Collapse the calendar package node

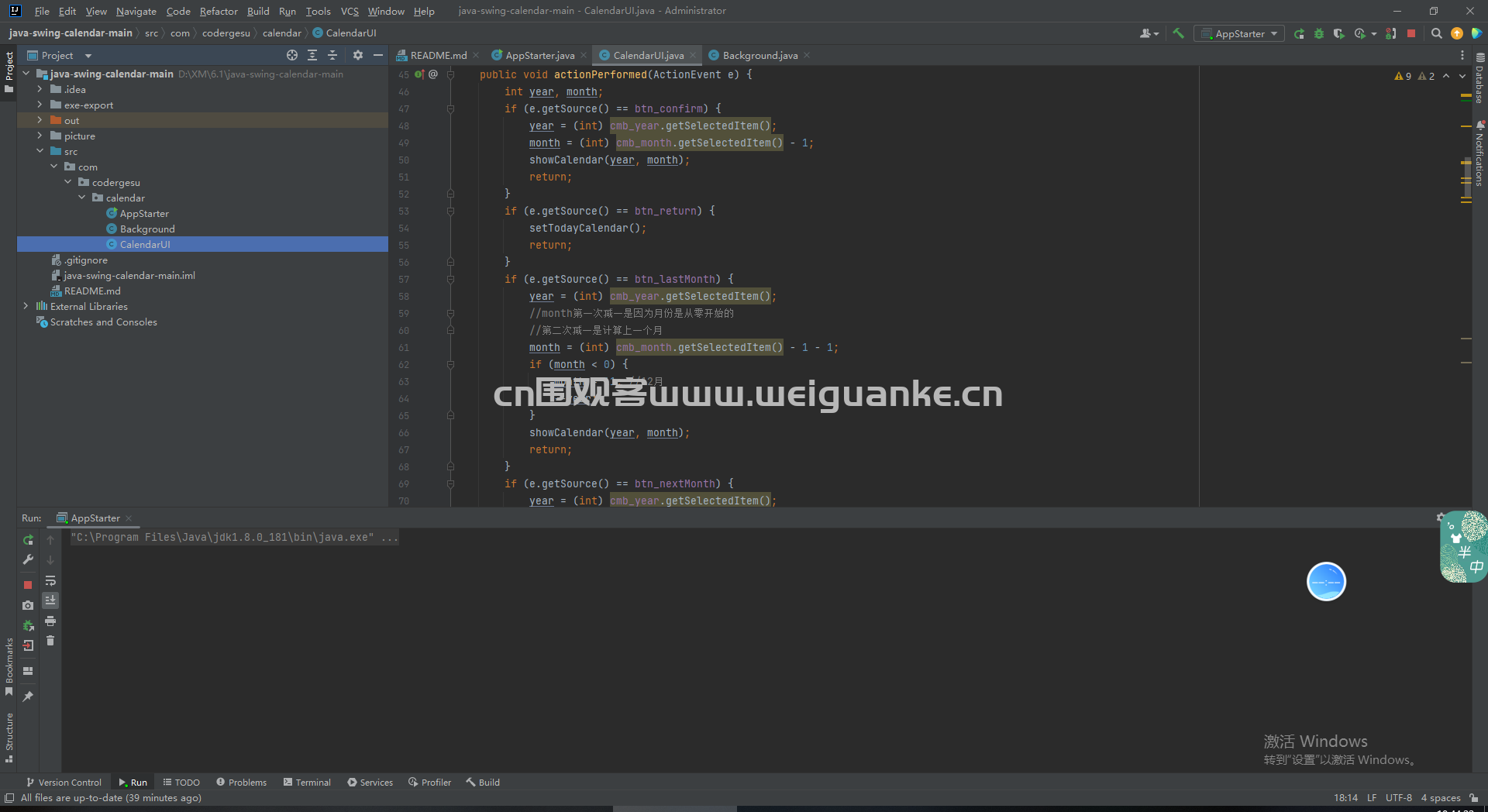pos(82,198)
